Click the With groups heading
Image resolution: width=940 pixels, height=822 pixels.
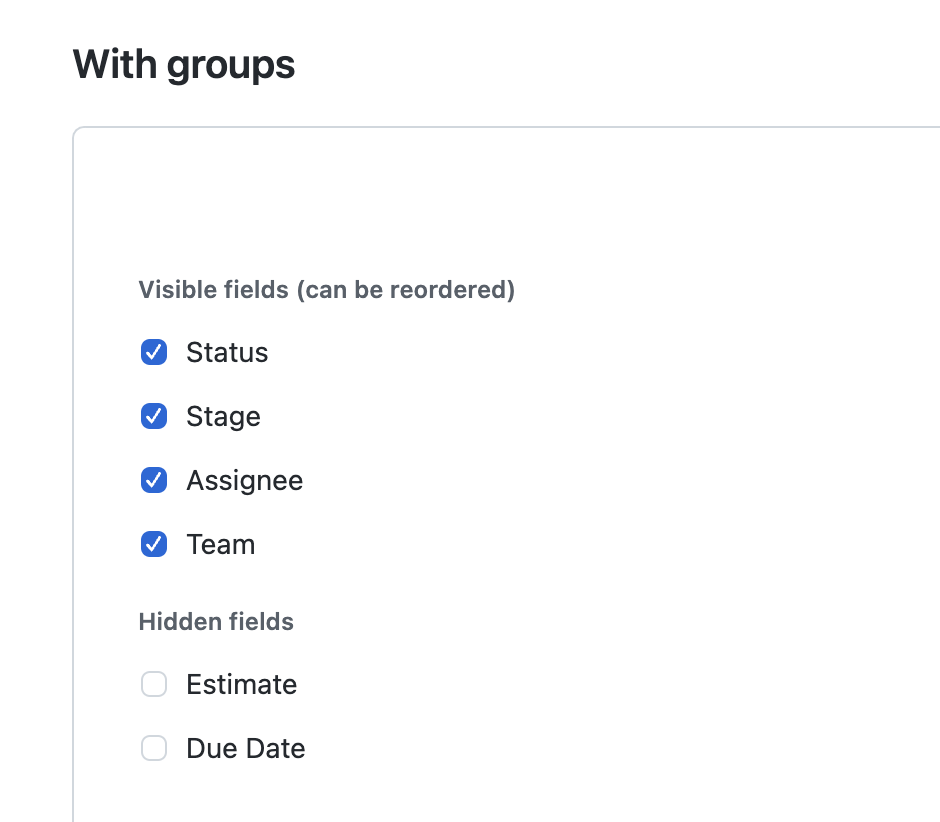point(184,65)
